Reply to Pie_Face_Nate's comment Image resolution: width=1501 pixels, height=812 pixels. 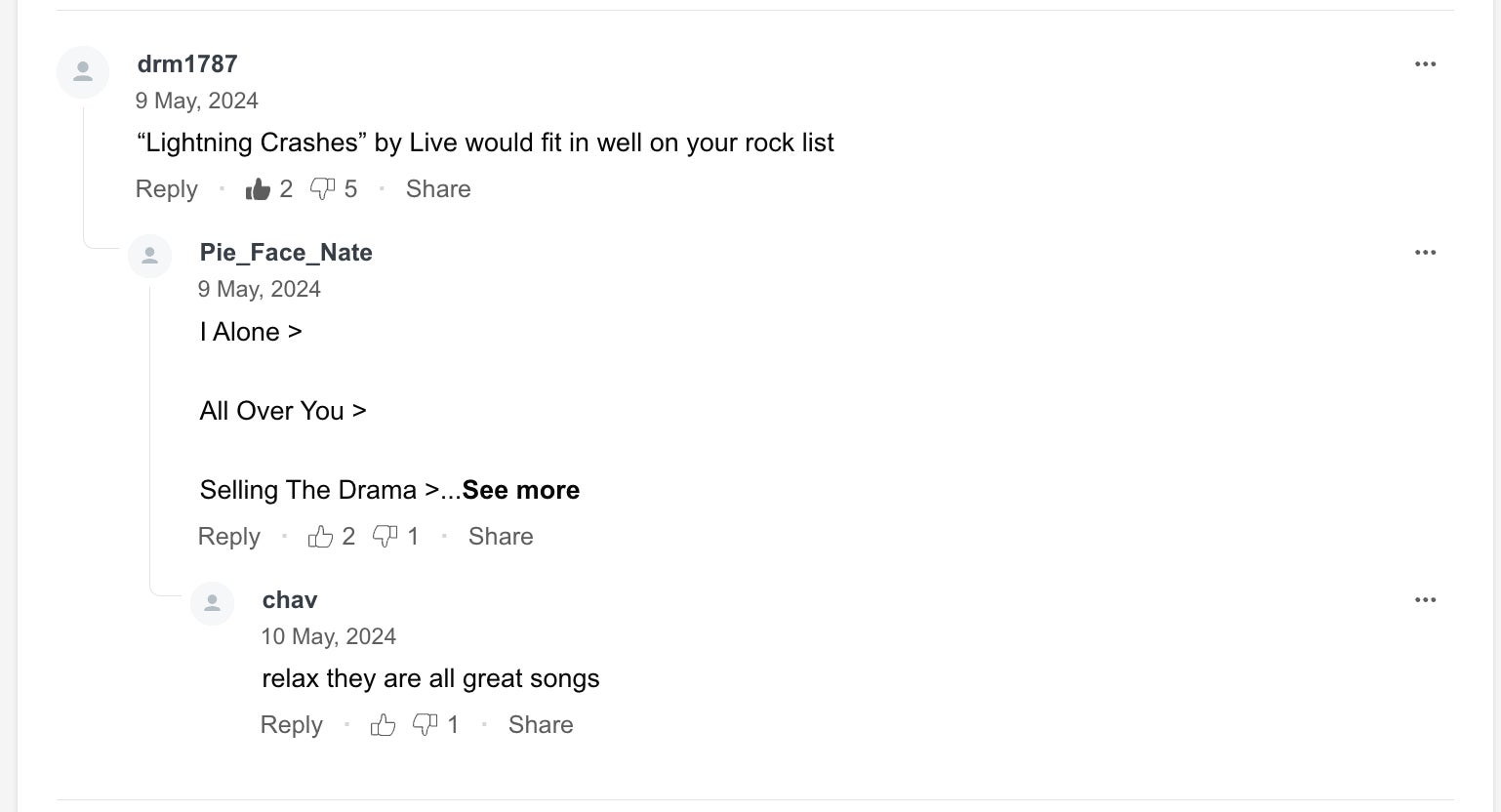tap(228, 537)
